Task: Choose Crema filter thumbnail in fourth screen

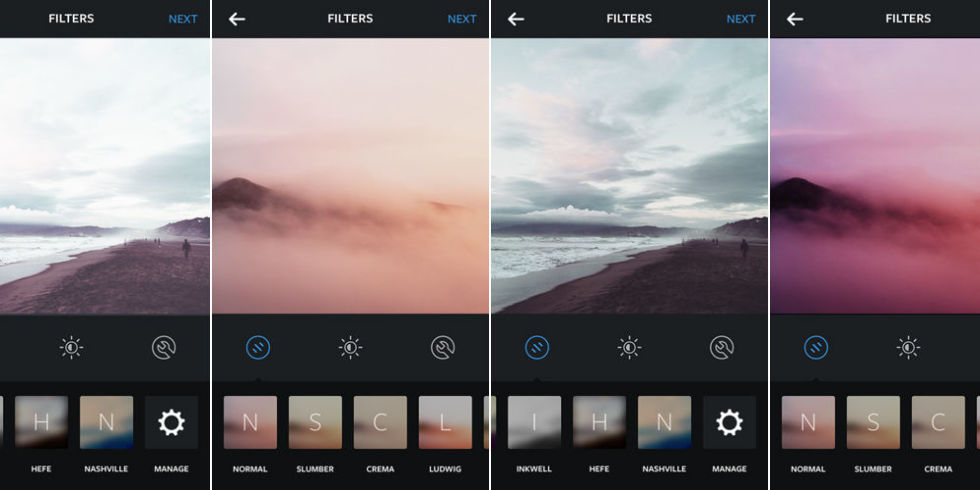Action: tap(938, 422)
